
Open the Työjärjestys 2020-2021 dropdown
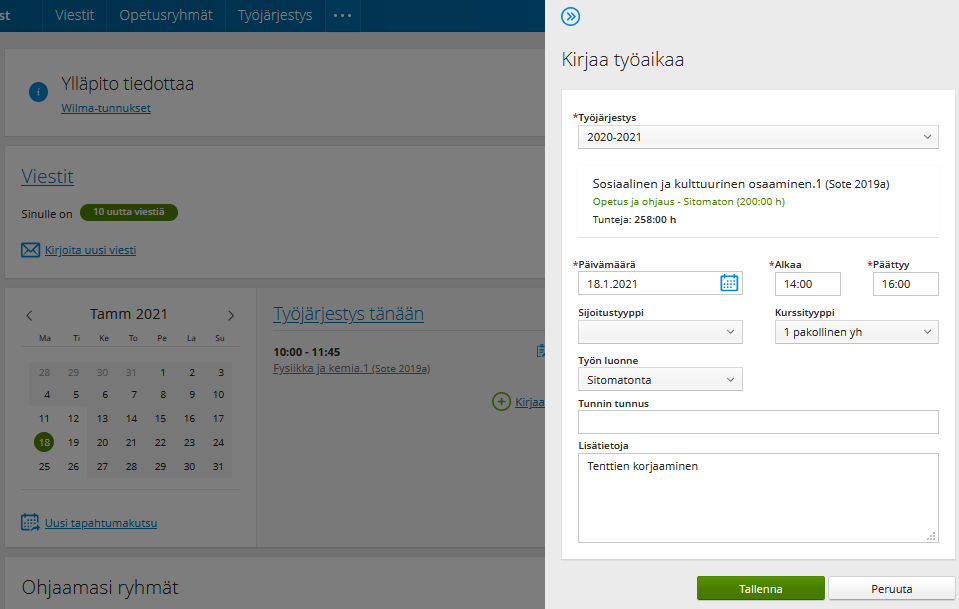click(757, 137)
